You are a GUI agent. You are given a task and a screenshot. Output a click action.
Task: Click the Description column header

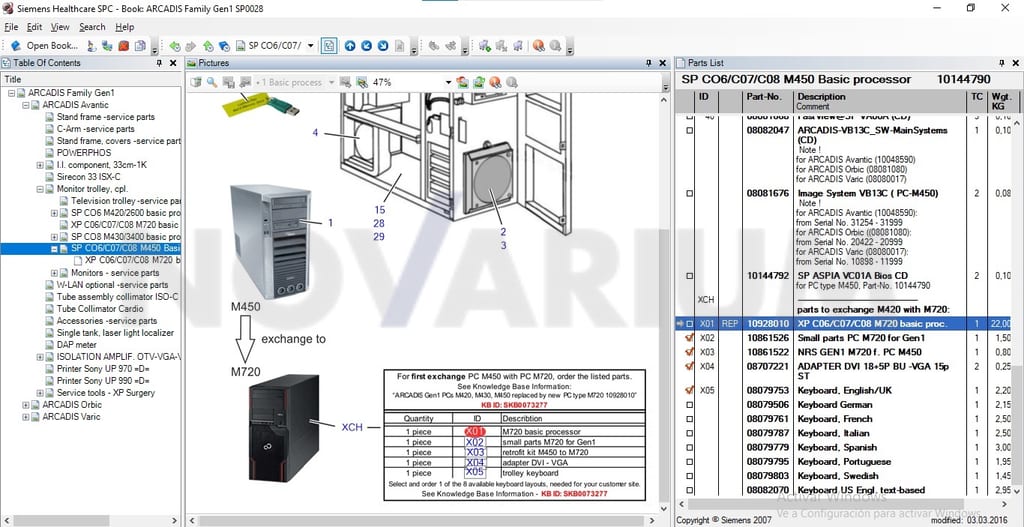(879, 101)
